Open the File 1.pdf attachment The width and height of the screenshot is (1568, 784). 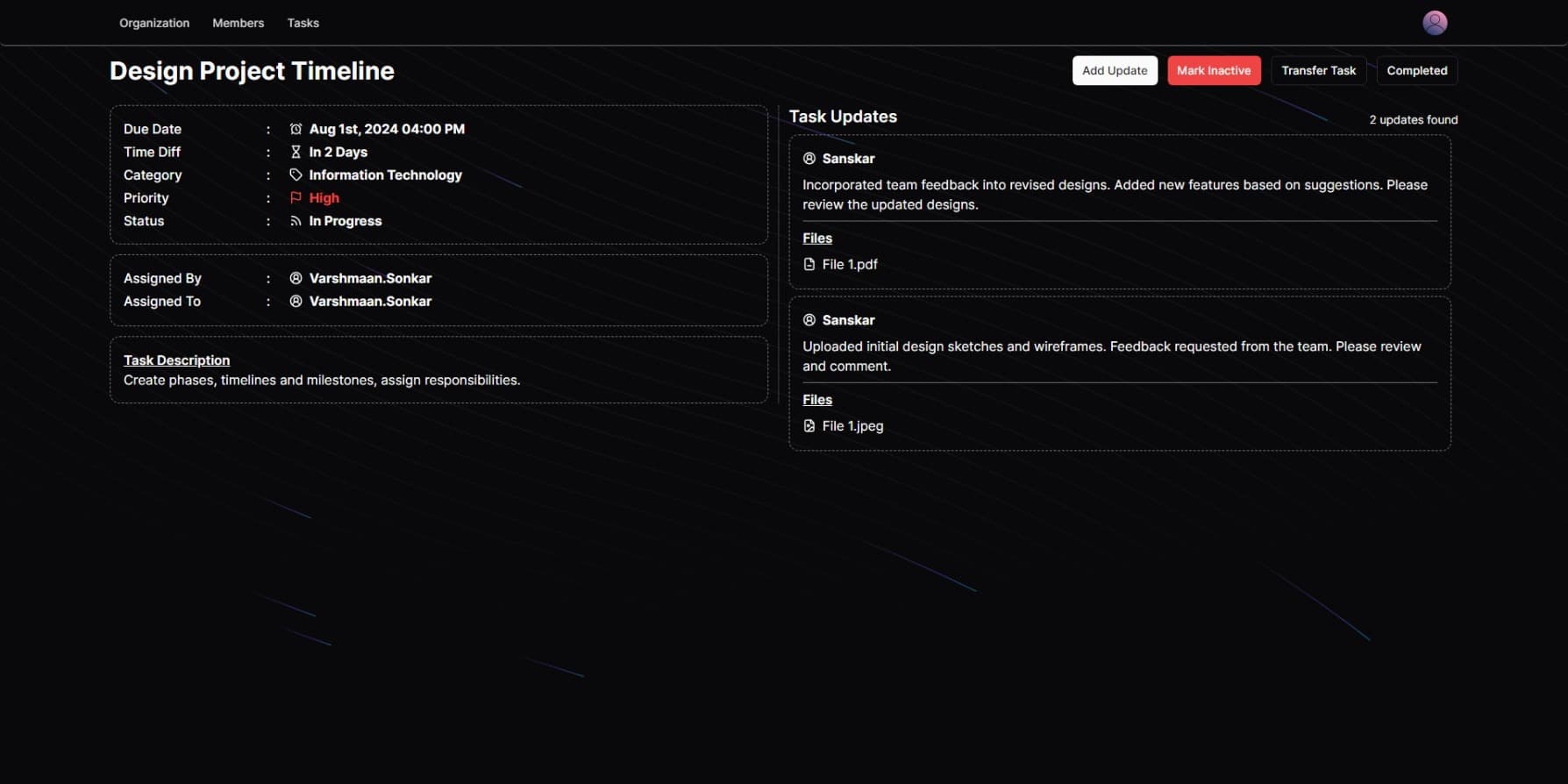pos(850,264)
